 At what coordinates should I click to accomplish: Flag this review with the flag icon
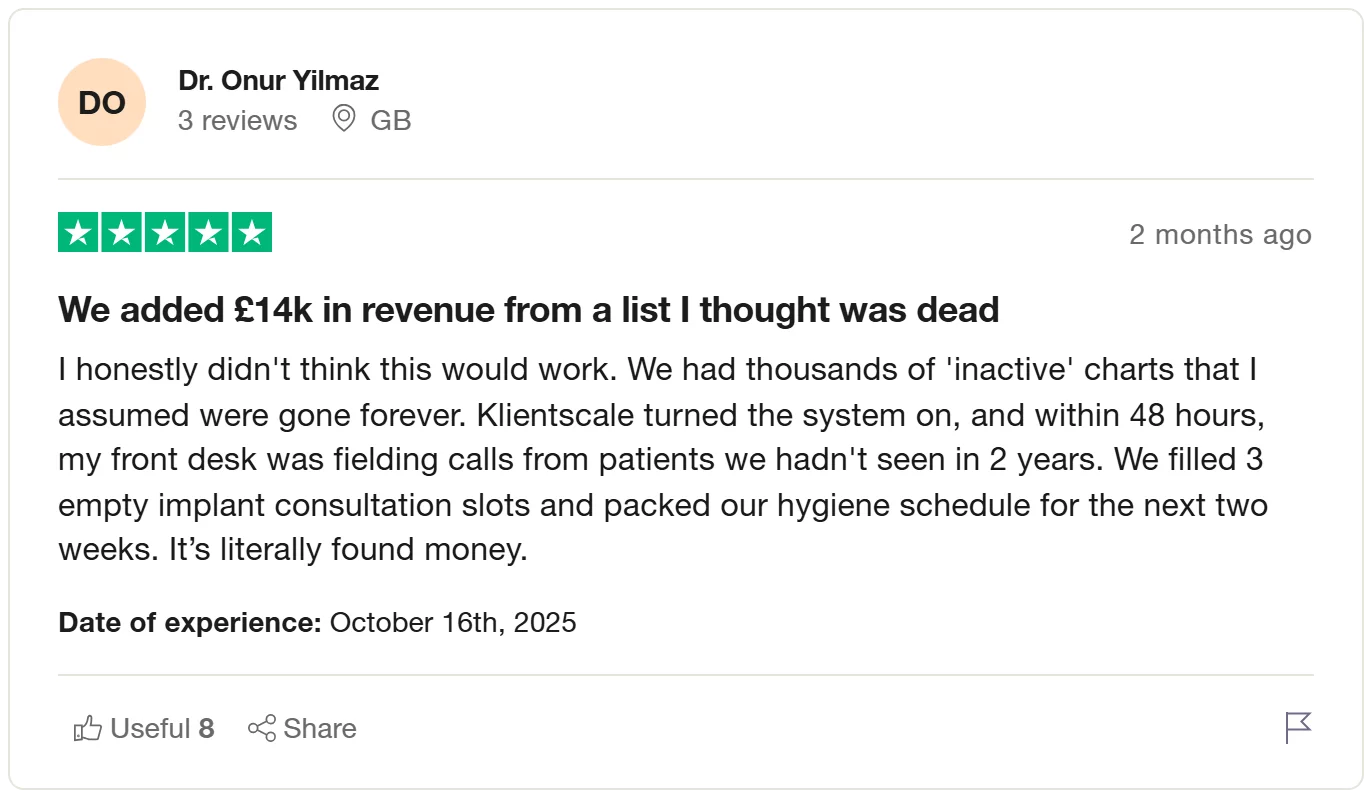[1297, 728]
